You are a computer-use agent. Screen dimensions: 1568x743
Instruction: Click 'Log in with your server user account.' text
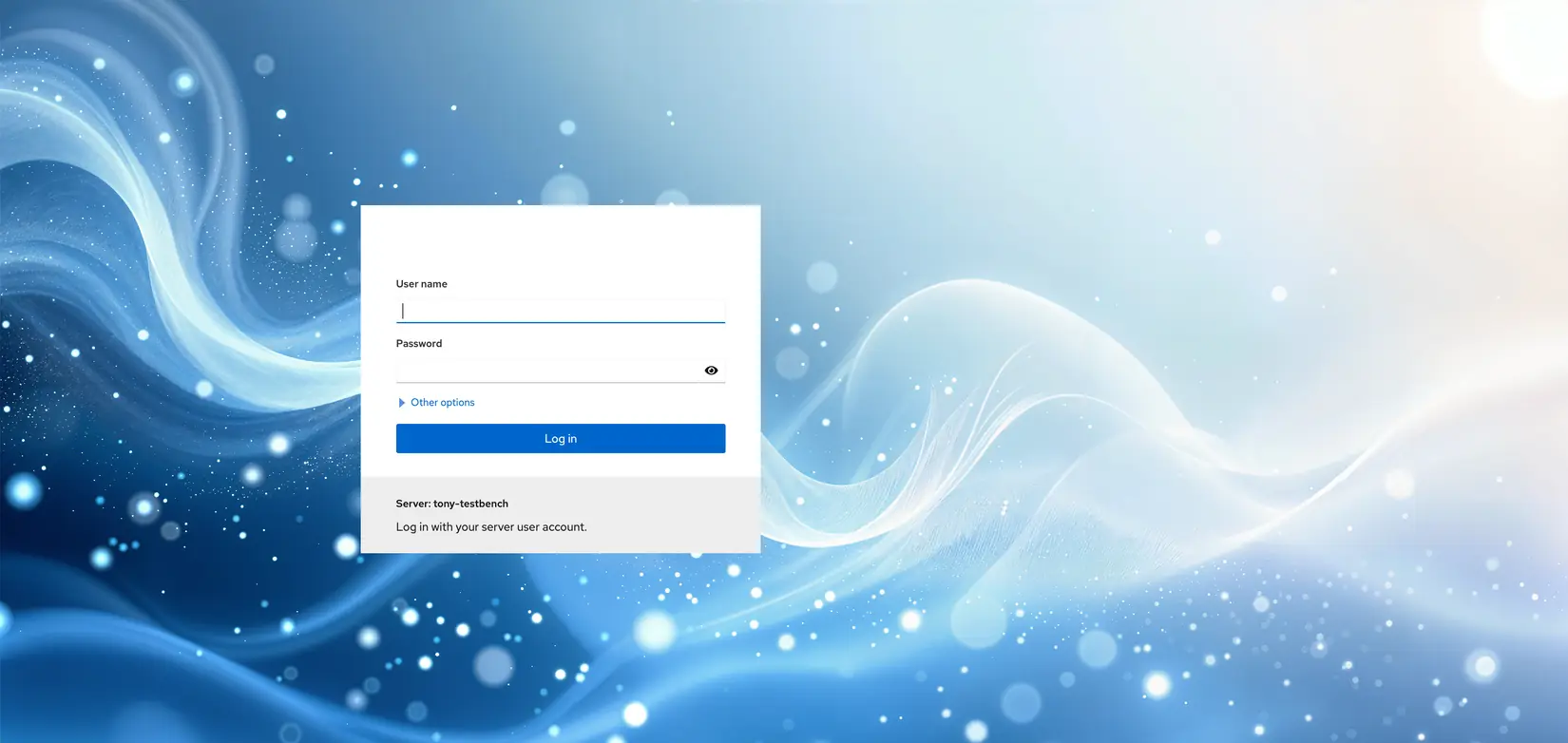pyautogui.click(x=491, y=527)
